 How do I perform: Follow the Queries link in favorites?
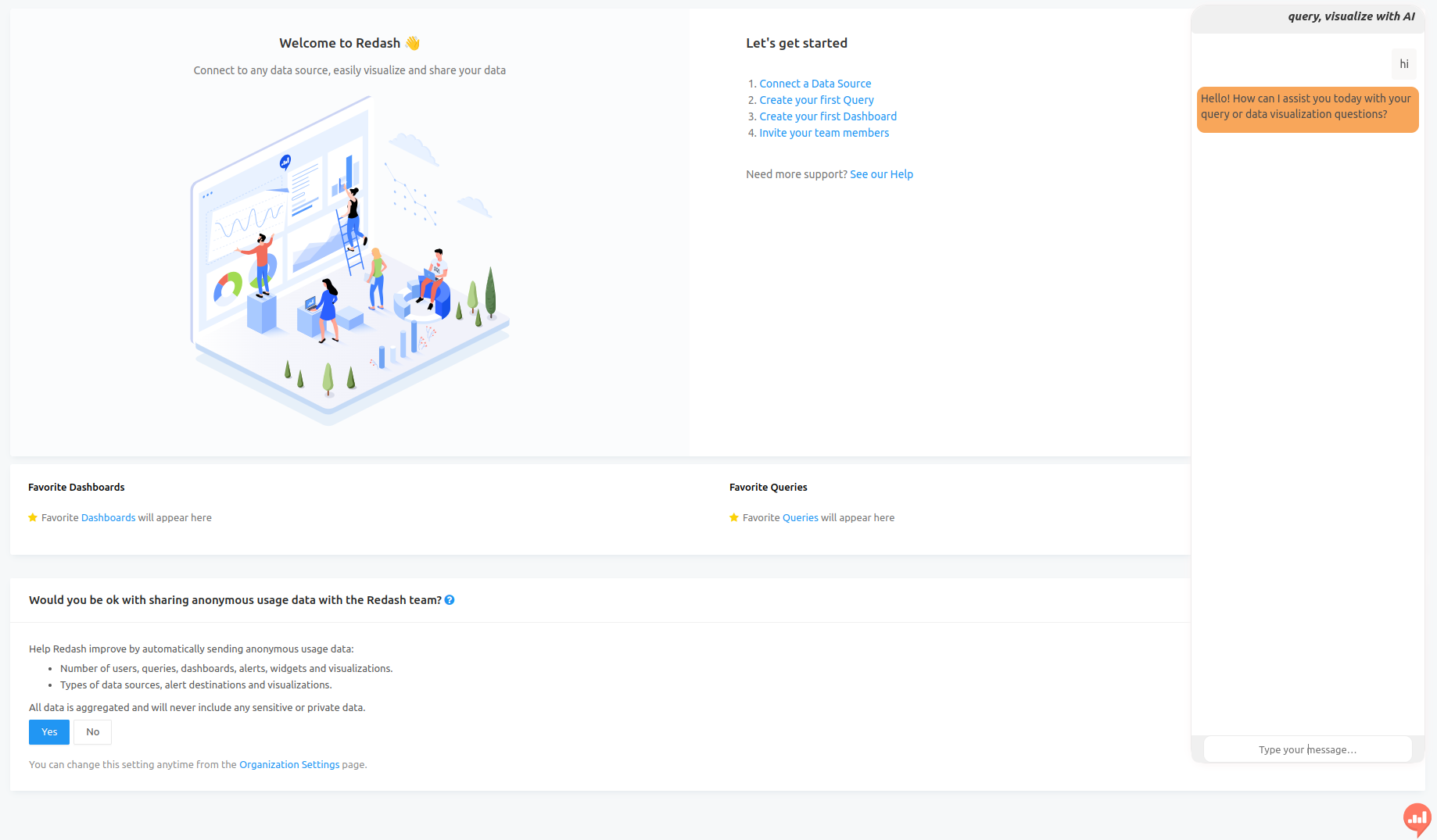click(800, 517)
